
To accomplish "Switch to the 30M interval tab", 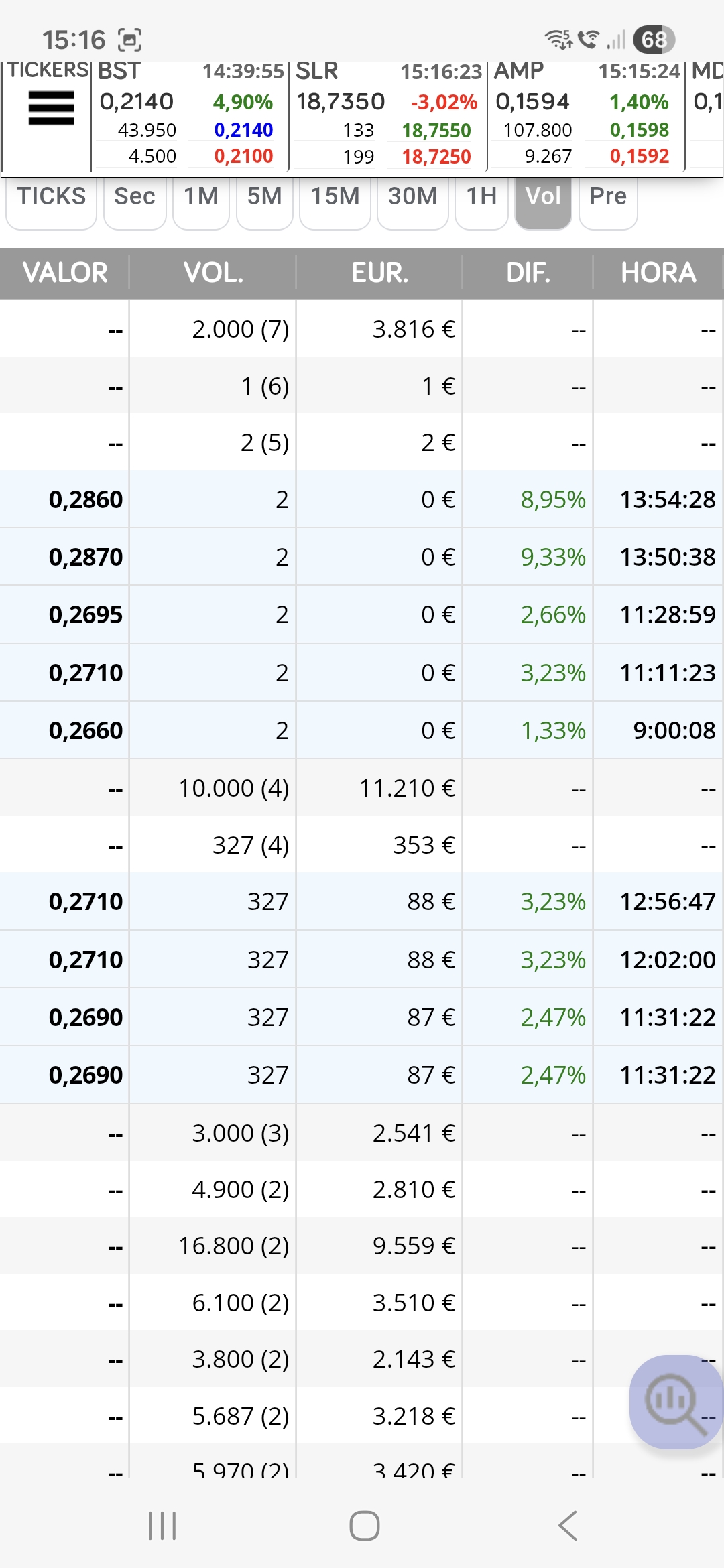I will tap(412, 197).
